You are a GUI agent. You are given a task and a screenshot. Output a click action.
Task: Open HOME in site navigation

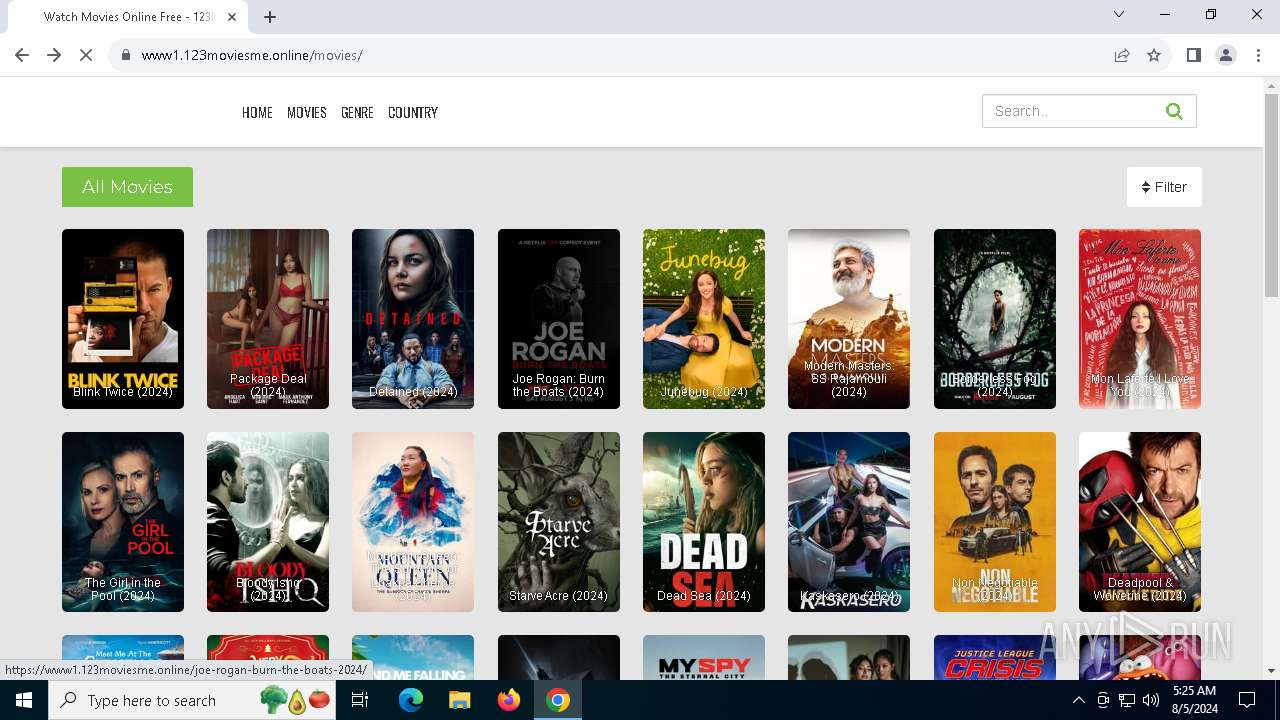[x=257, y=113]
